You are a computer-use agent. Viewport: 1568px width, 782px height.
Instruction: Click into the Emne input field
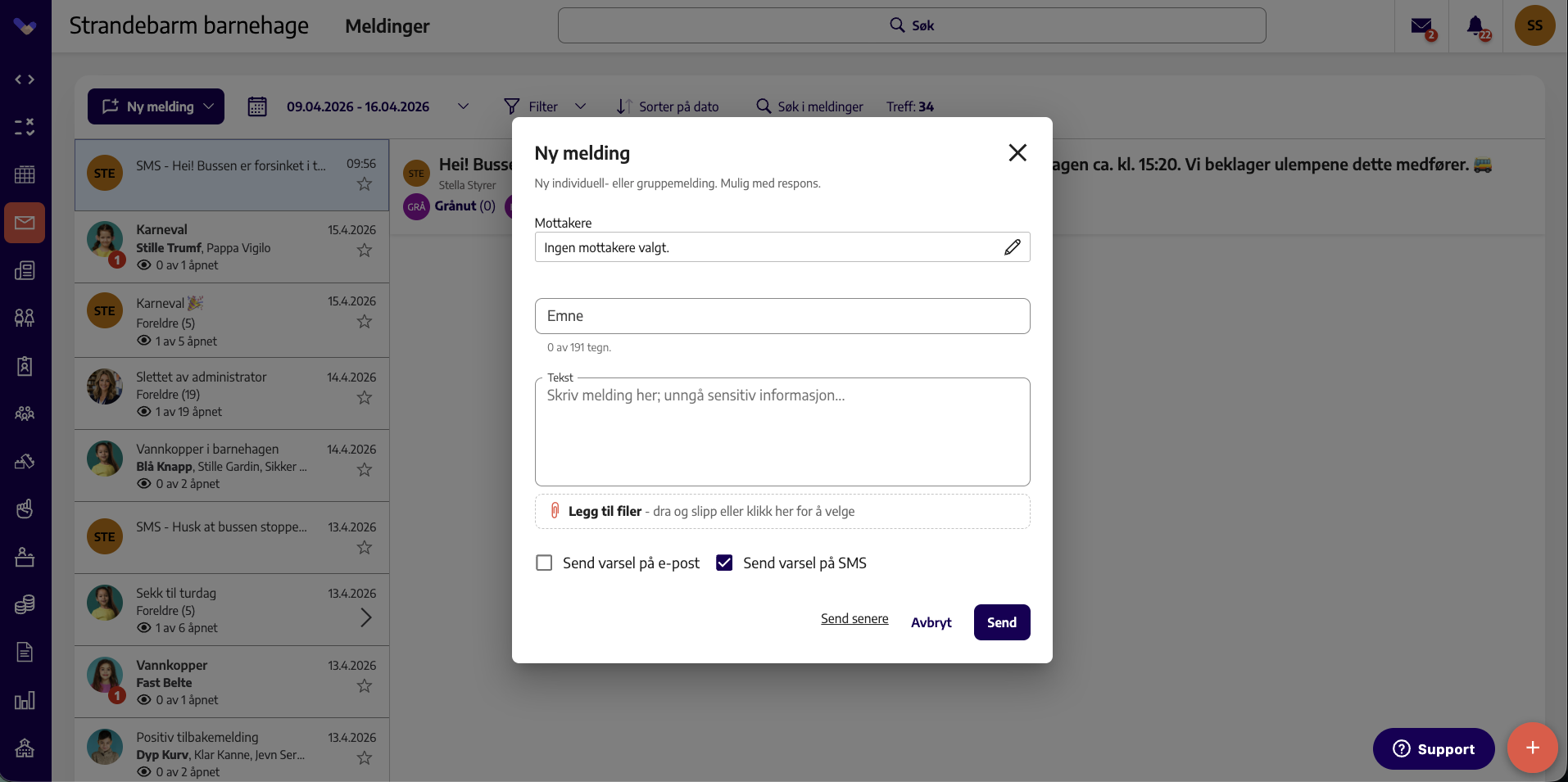tap(782, 316)
